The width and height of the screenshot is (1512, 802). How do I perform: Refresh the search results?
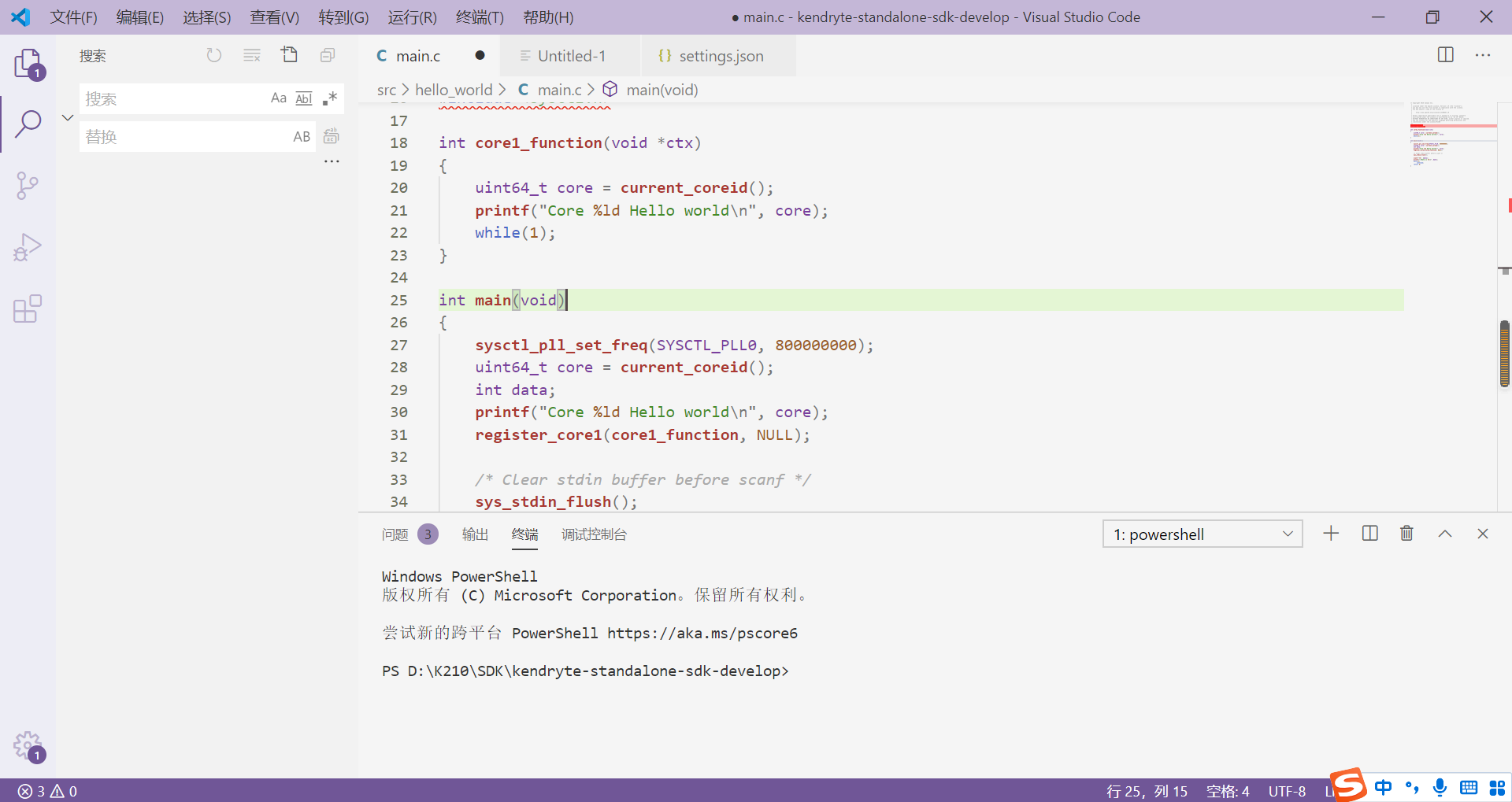point(214,55)
